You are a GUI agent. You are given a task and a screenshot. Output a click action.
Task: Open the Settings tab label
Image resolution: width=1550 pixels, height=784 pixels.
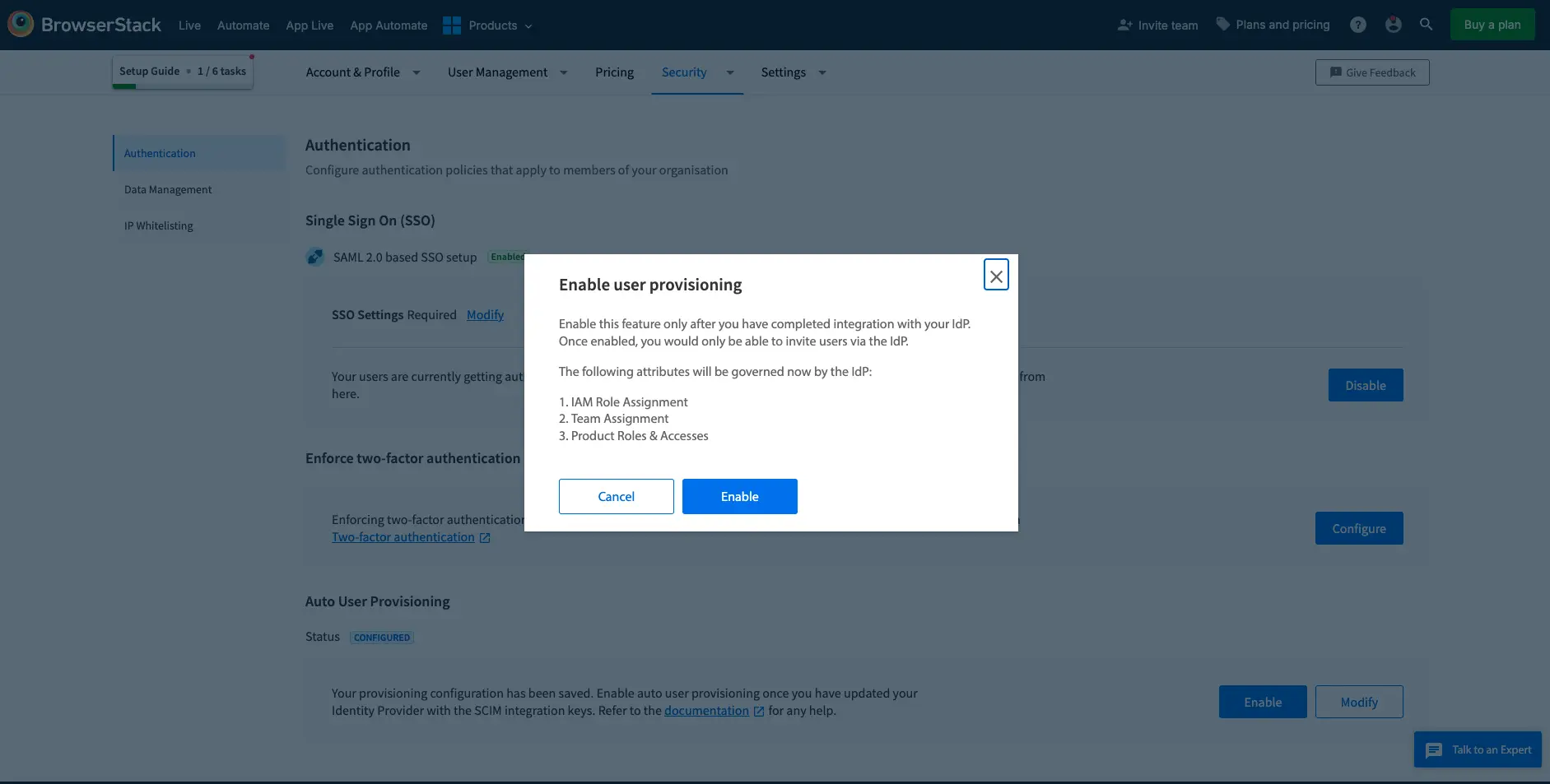(x=783, y=72)
